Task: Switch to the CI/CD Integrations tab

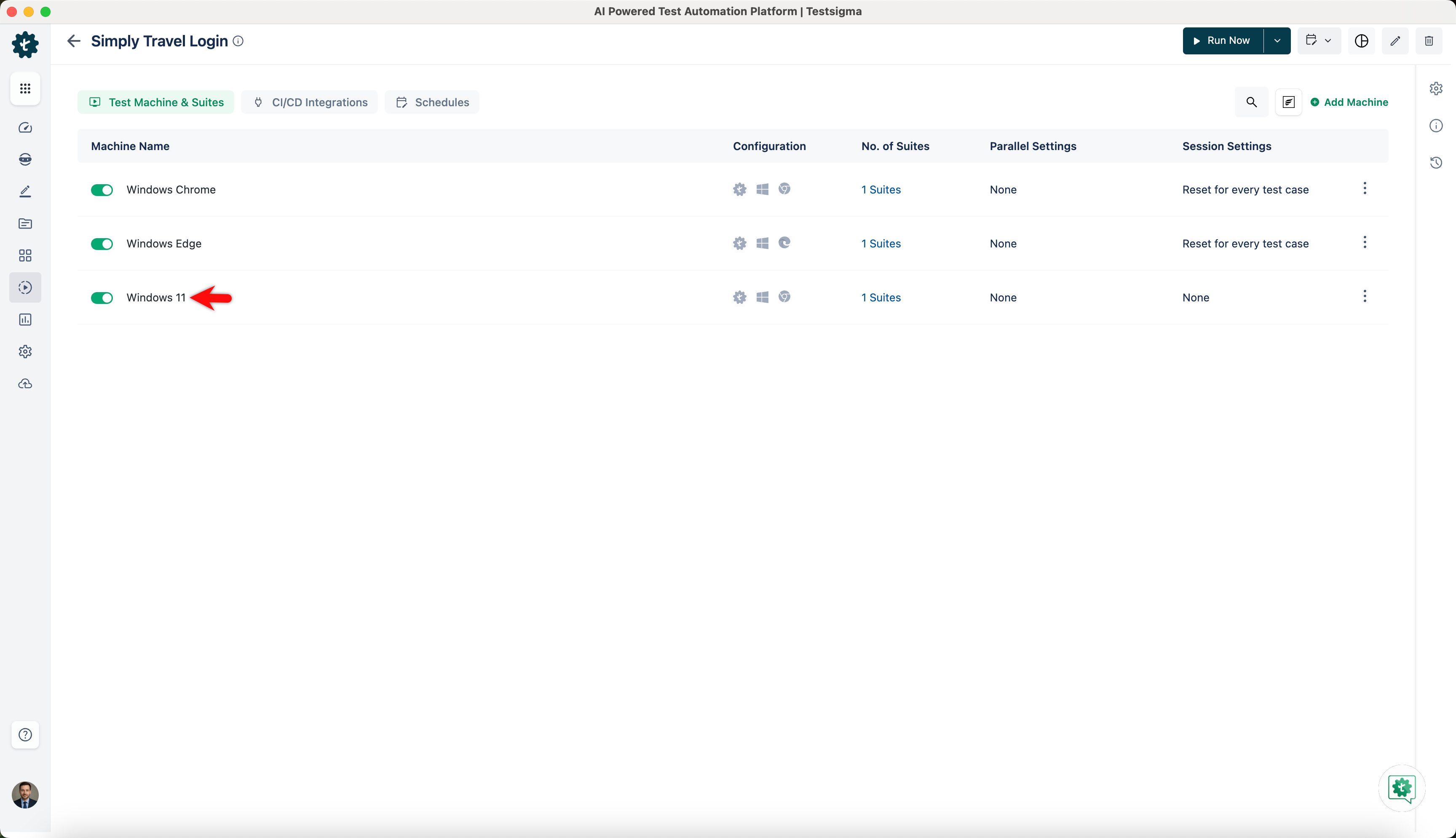Action: coord(310,102)
